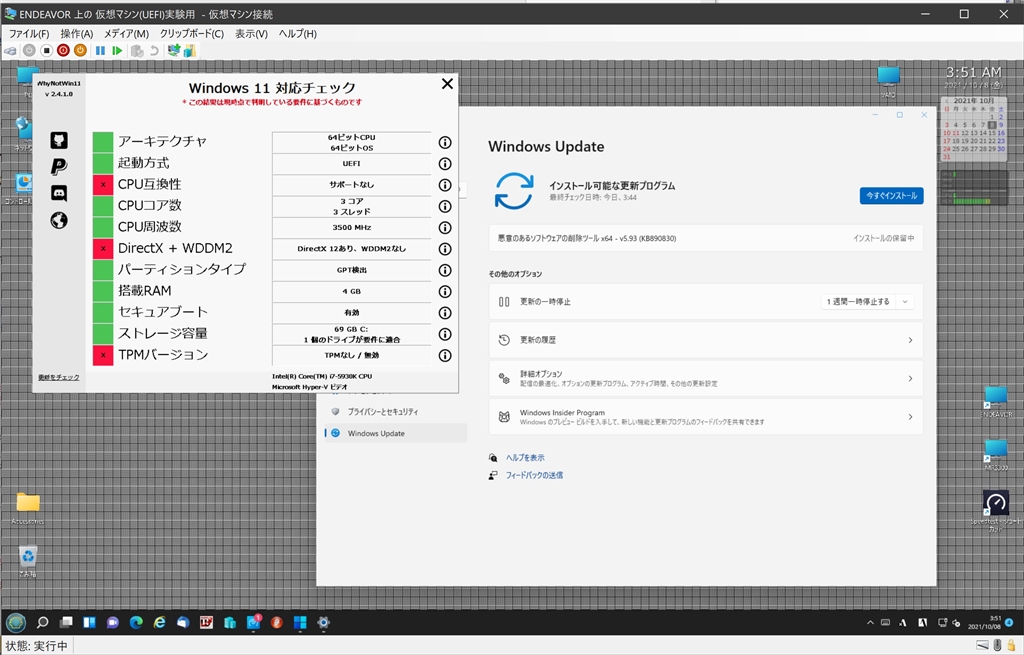
Task: Open Settings gear in guest taskbar
Action: [x=323, y=622]
